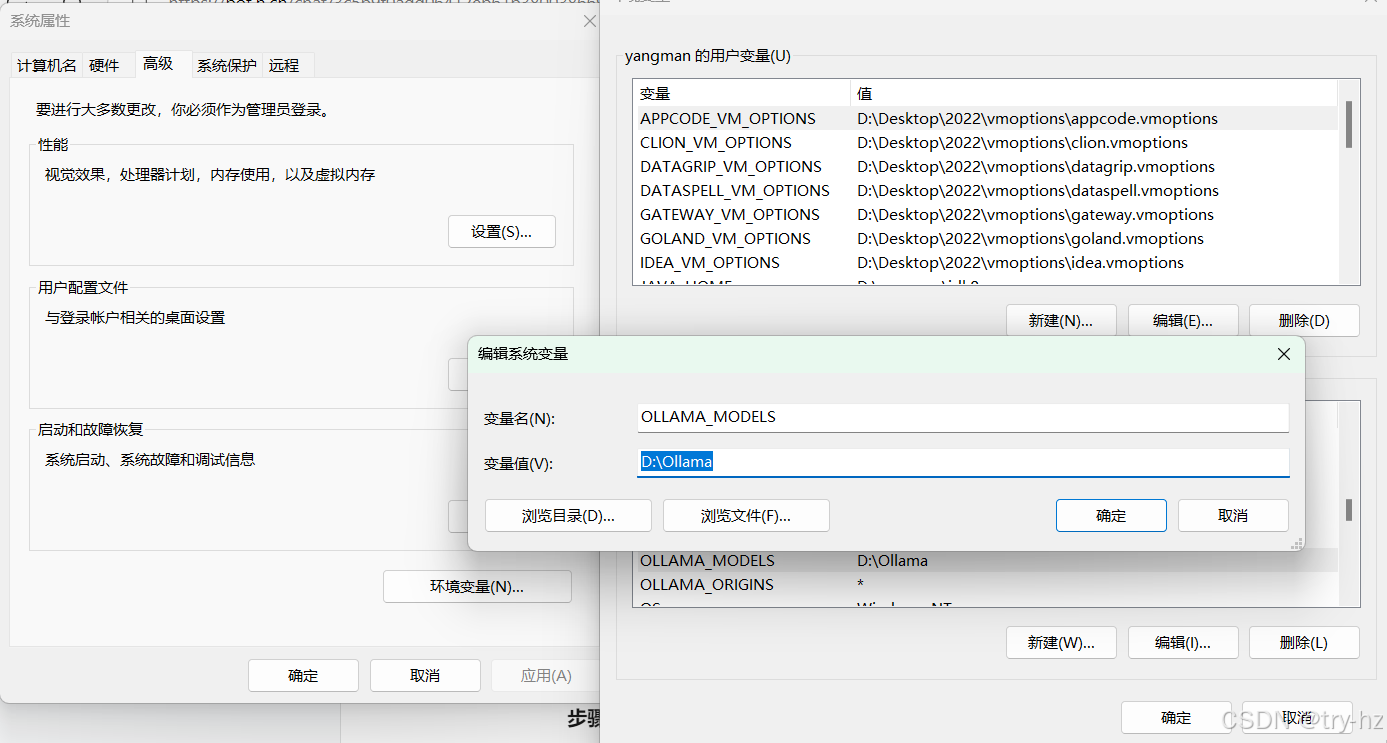This screenshot has height=743, width=1387.
Task: Click the 变量名(N) input field
Action: (963, 417)
